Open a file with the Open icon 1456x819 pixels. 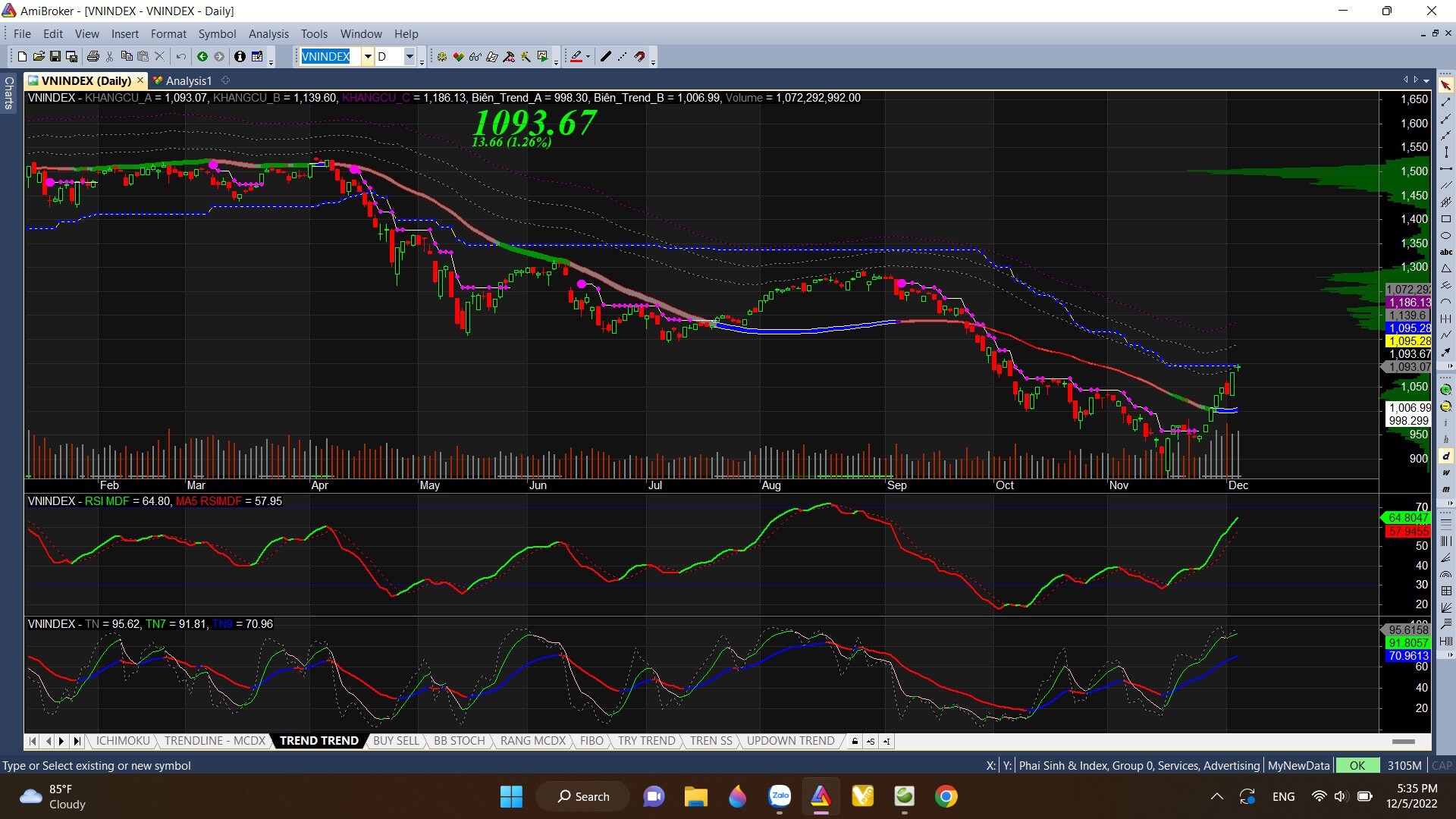39,56
